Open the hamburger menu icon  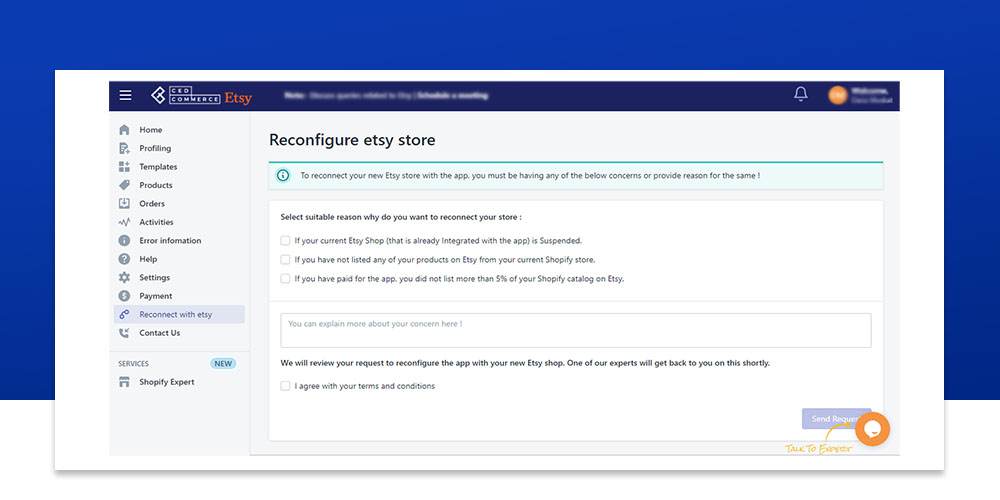click(126, 95)
